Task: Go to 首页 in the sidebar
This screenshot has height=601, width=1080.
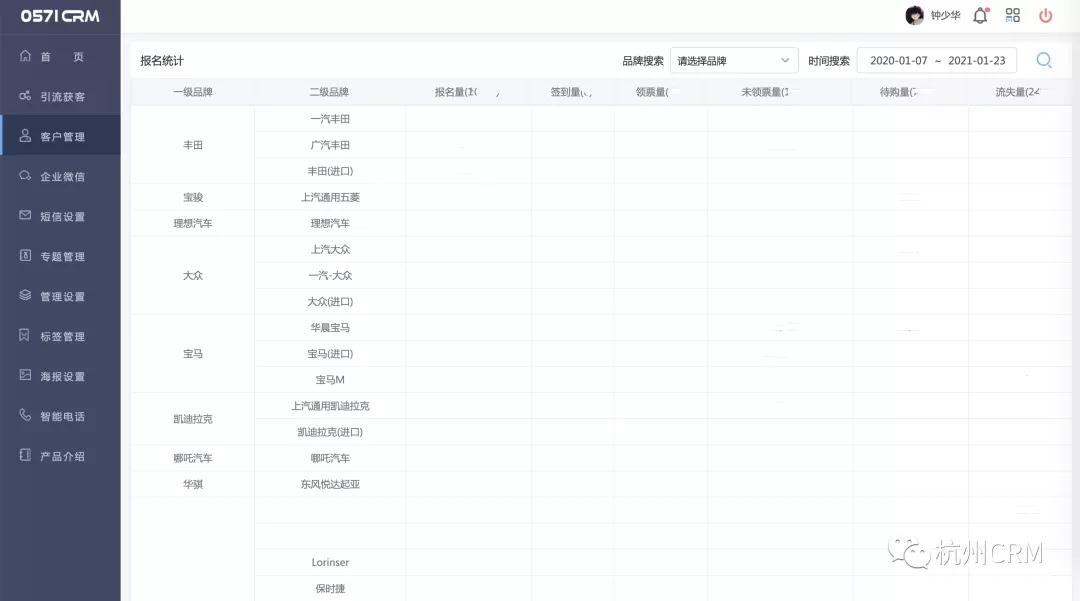Action: coord(61,56)
